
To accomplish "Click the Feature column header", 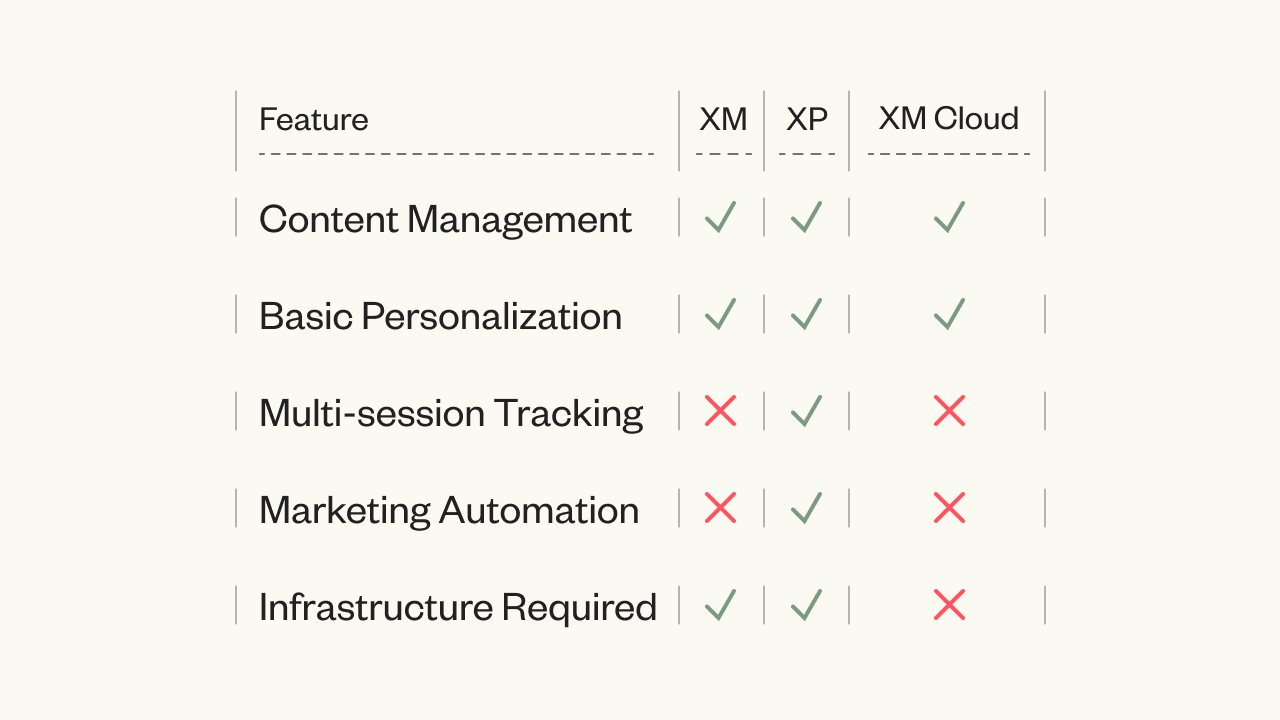I will [x=314, y=120].
